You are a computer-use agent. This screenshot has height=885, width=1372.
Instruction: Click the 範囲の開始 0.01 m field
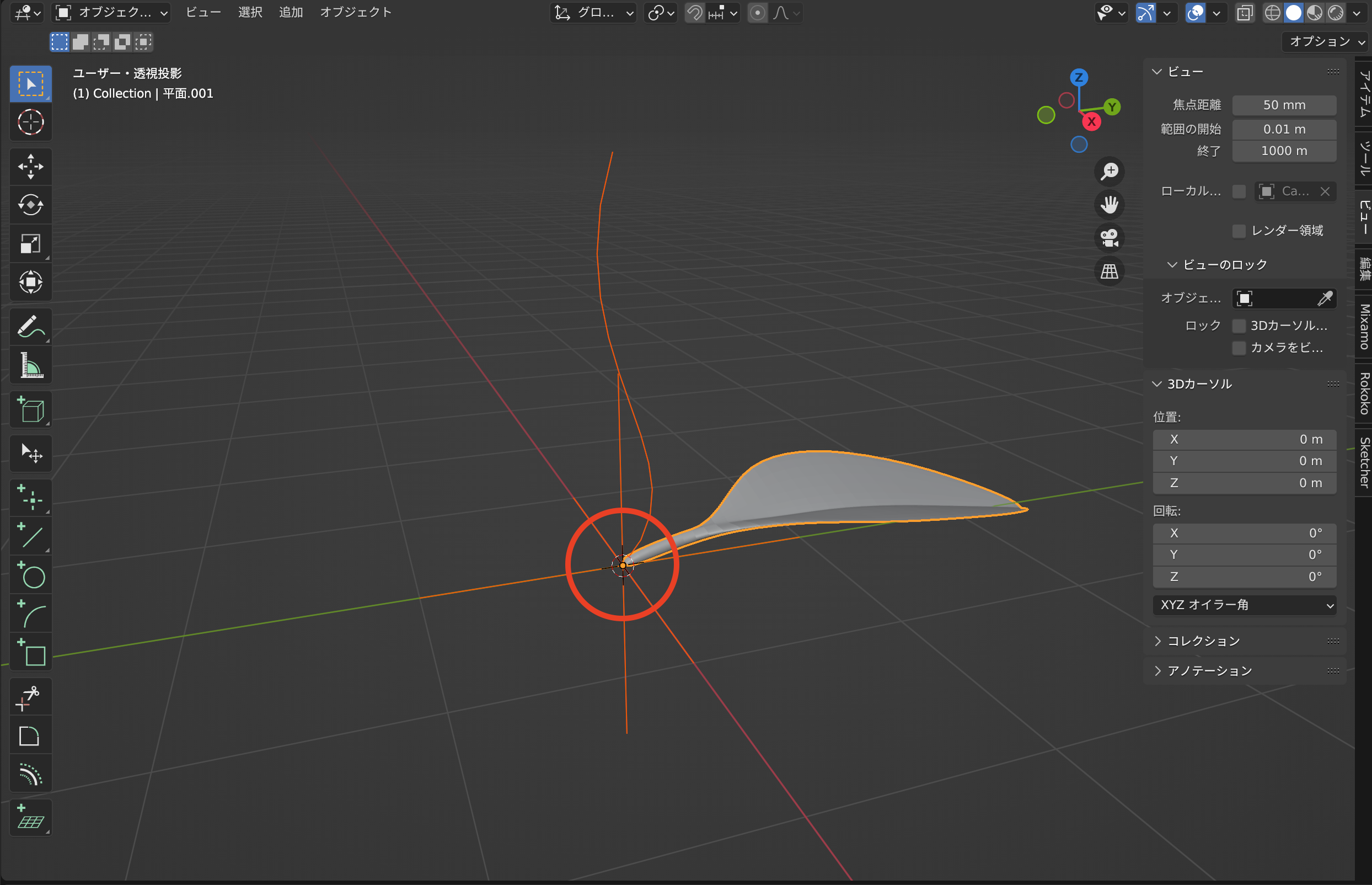click(x=1284, y=129)
